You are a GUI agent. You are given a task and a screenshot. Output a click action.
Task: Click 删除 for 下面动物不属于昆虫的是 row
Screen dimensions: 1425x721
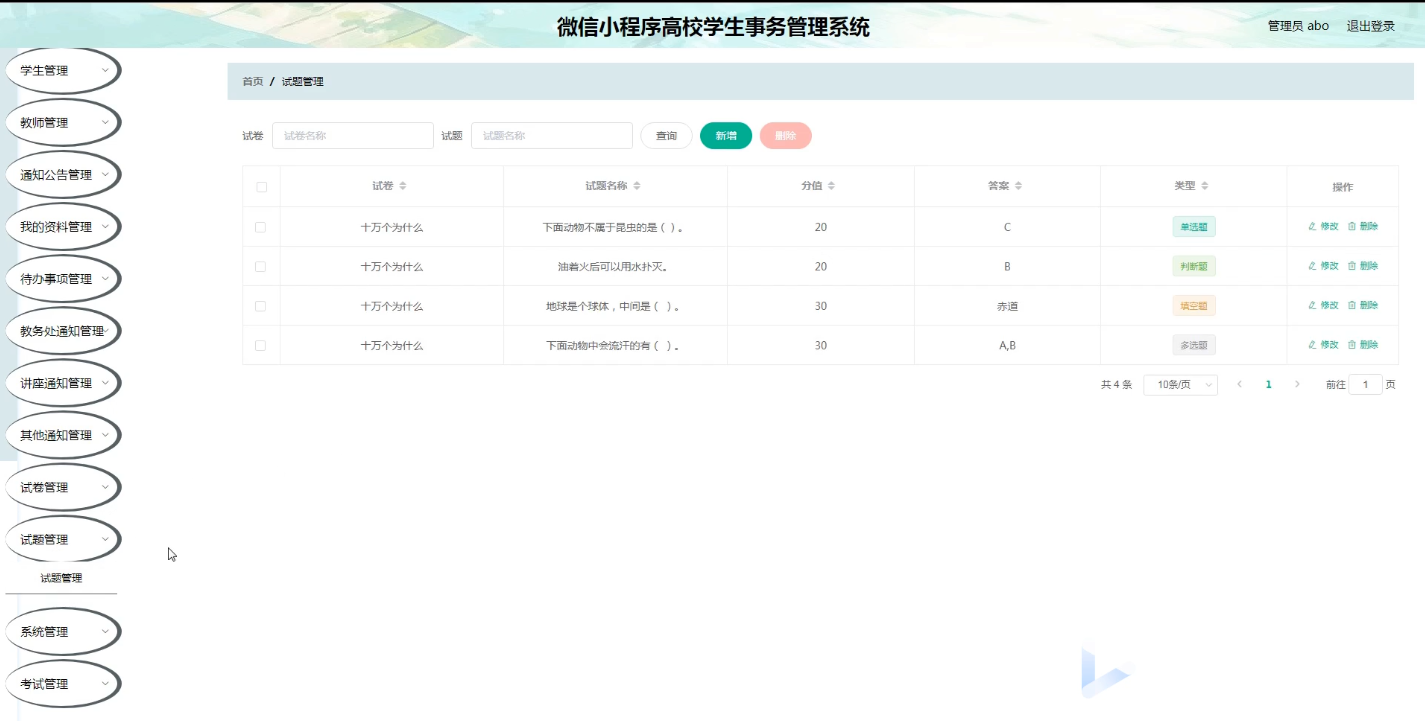1363,226
